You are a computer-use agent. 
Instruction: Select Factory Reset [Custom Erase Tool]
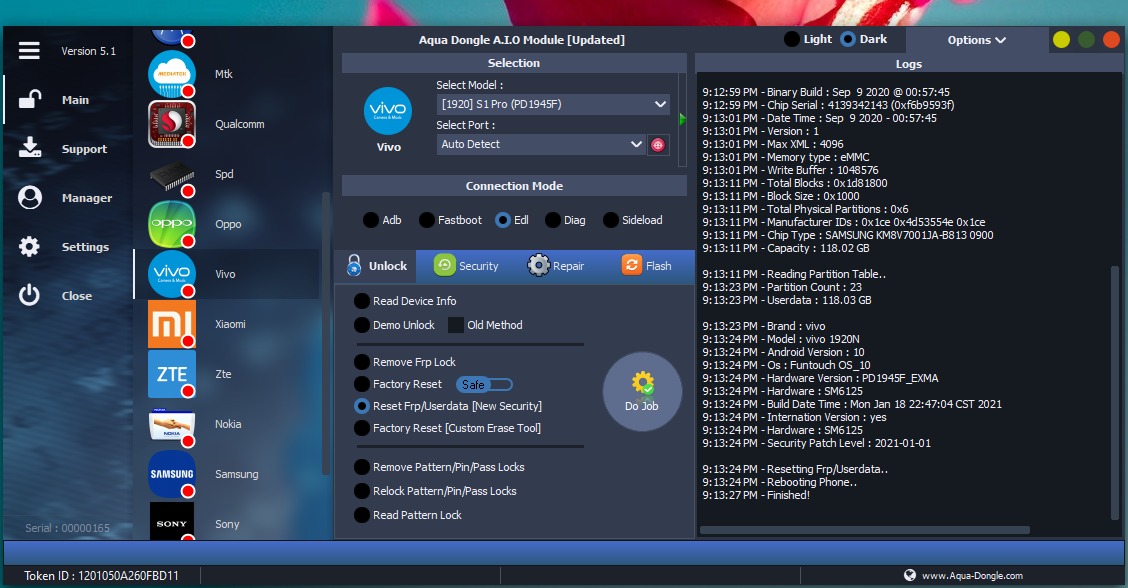(447, 428)
